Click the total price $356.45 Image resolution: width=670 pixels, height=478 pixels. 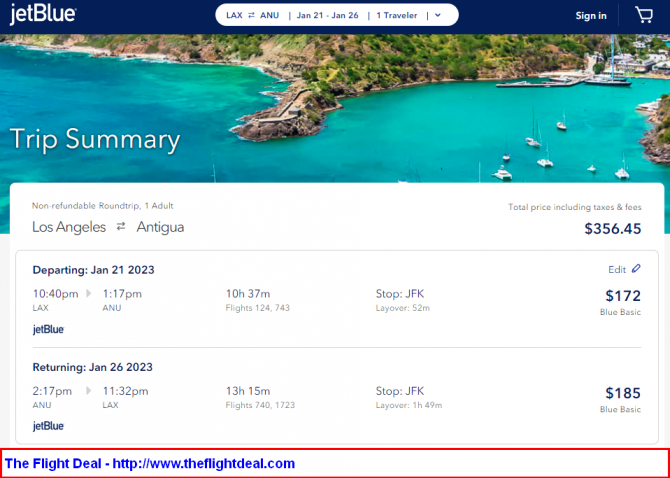click(x=613, y=229)
